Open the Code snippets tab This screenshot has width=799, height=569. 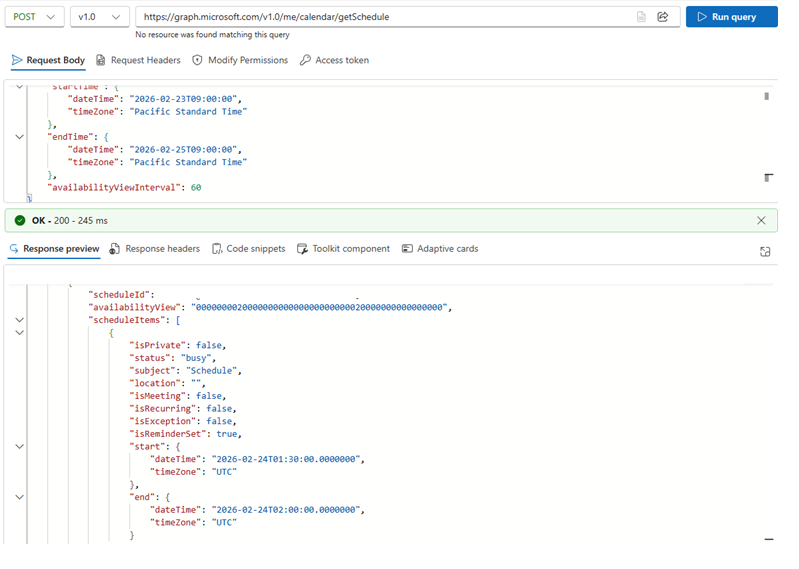(249, 249)
